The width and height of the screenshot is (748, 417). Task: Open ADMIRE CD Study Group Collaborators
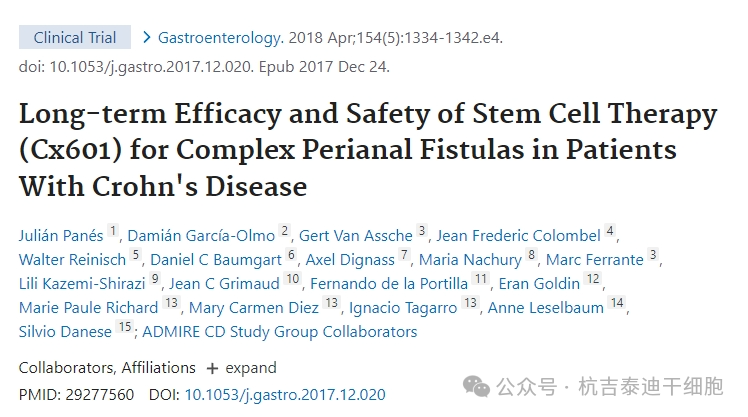[280, 332]
